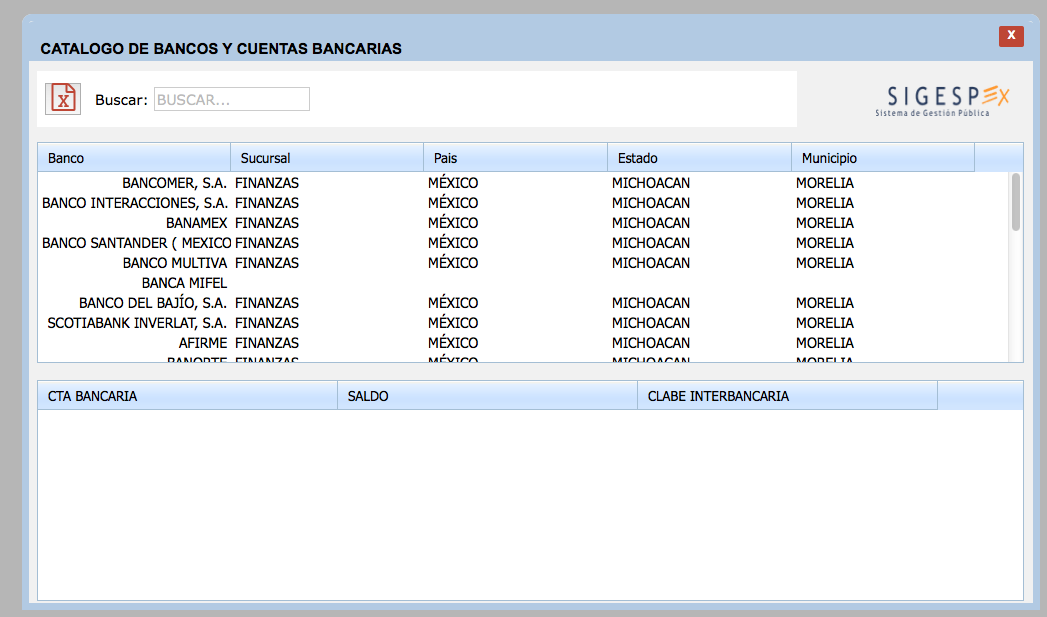Viewport: 1047px width, 617px height.
Task: Click MÉXICO in the BANCO SANTANDER row
Action: coord(453,243)
